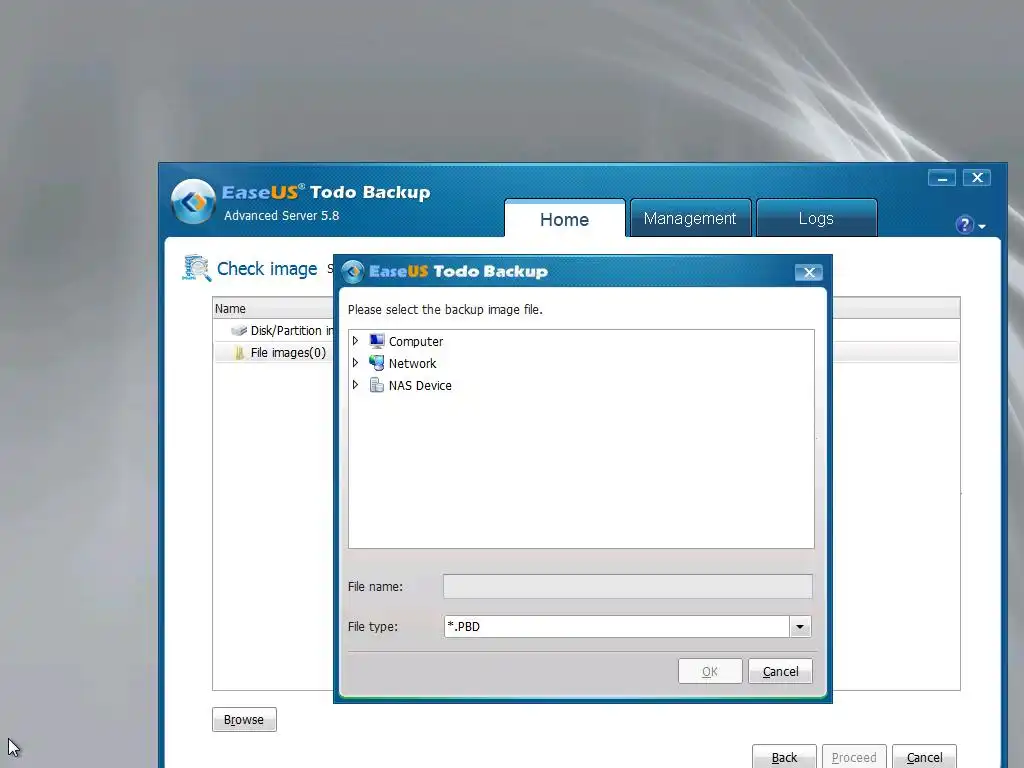
Task: Click the 'Please select the backup image file.' text
Action: coord(445,310)
